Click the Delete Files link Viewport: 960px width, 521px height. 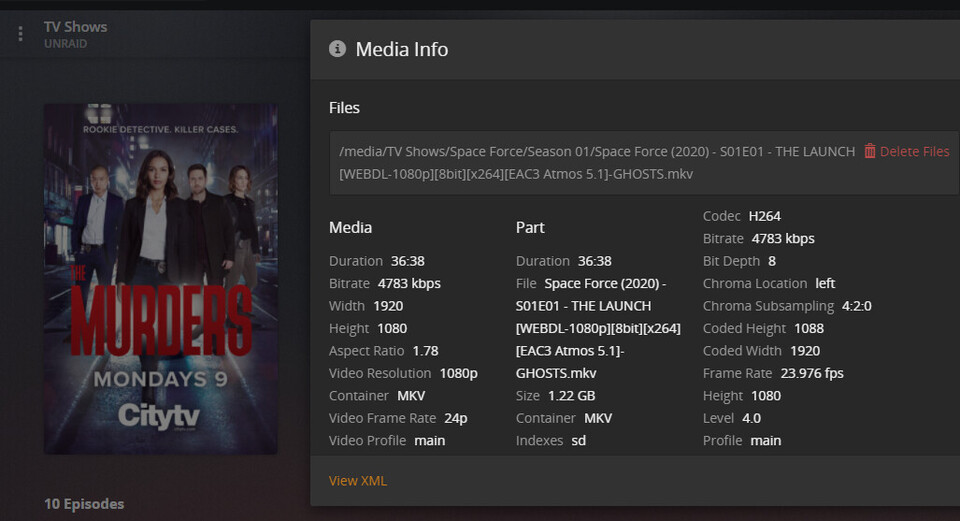click(x=914, y=152)
